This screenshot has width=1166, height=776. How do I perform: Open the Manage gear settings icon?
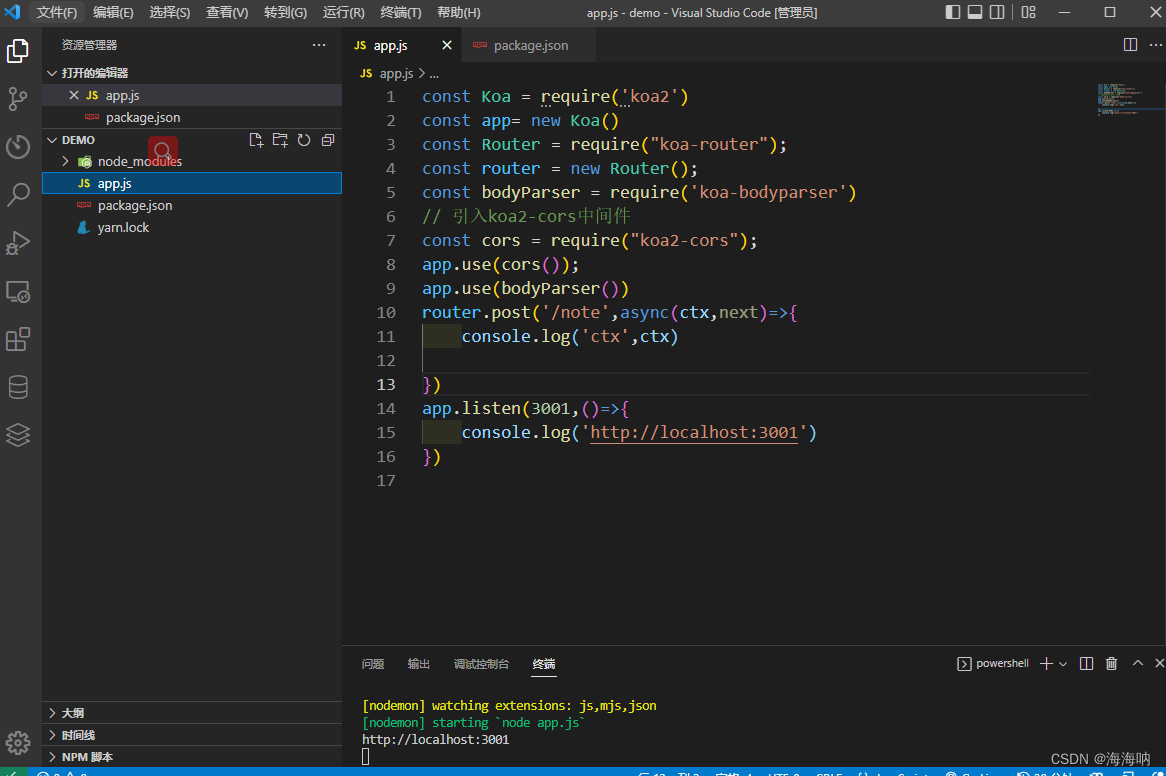tap(18, 742)
